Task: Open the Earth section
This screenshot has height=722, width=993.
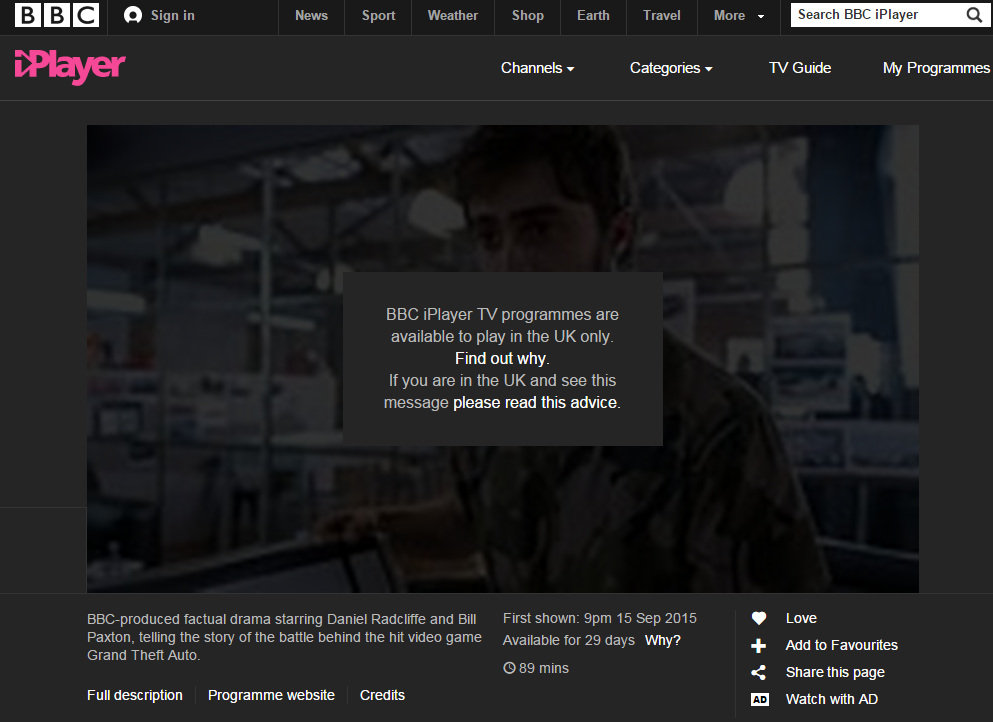Action: click(593, 16)
